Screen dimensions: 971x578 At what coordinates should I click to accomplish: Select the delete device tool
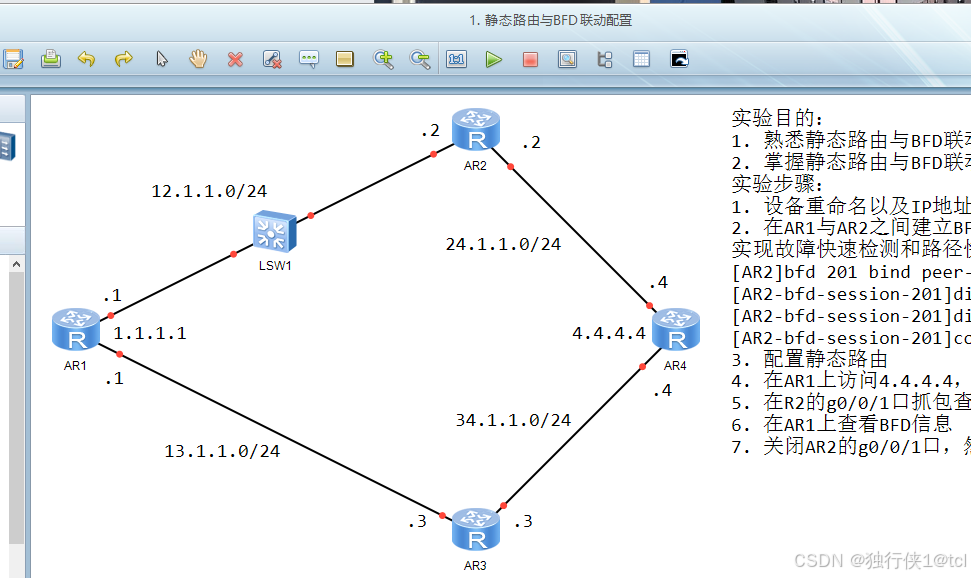tap(235, 59)
